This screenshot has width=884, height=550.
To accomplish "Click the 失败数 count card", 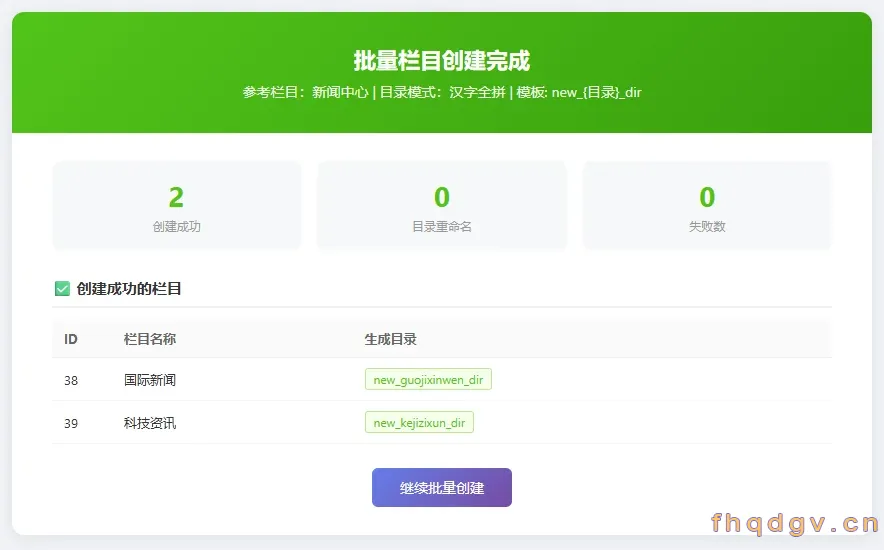I will (x=707, y=206).
